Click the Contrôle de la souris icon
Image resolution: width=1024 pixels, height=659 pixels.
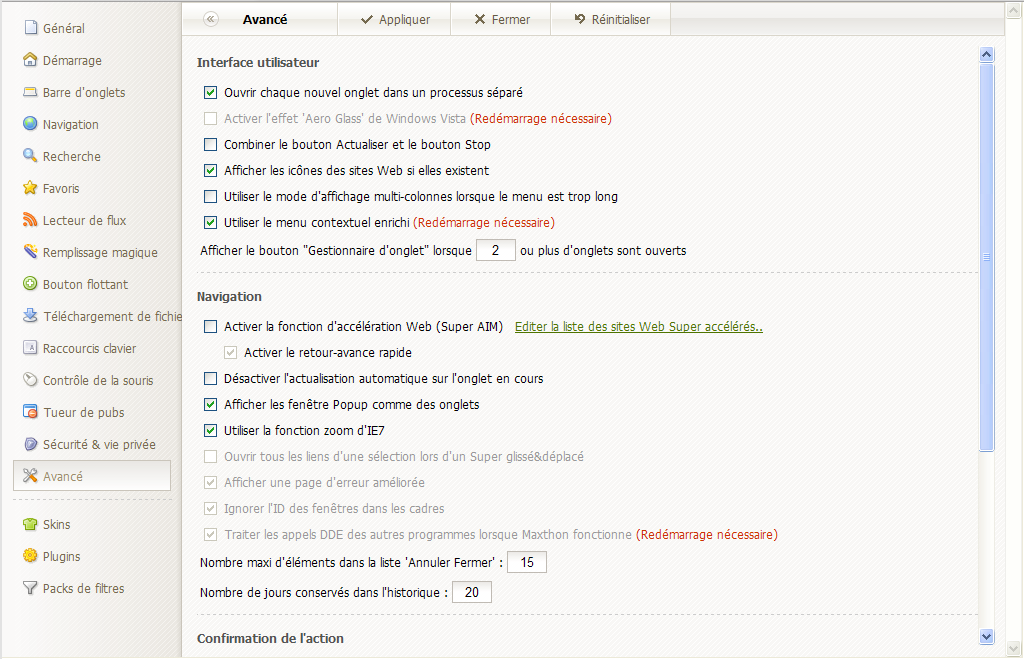pos(30,379)
